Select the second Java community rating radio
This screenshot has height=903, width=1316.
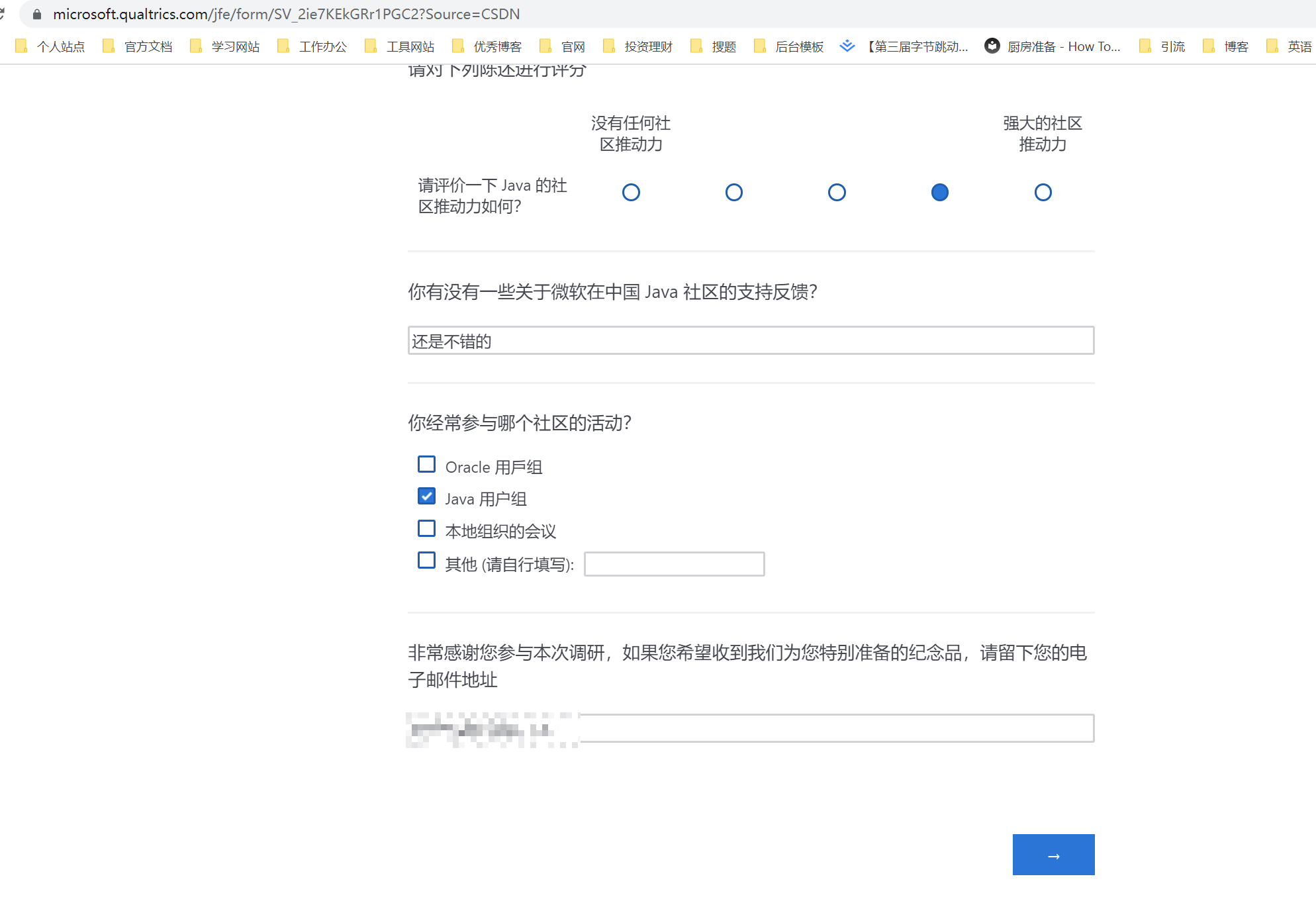[734, 193]
